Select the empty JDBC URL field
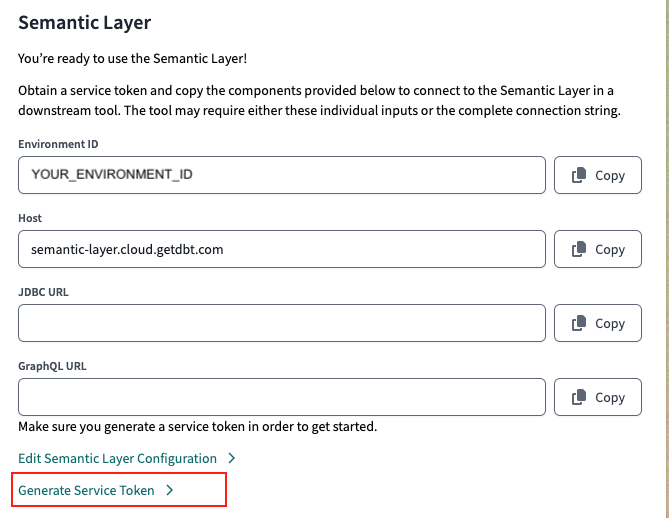Viewport: 669px width, 518px height. 281,323
